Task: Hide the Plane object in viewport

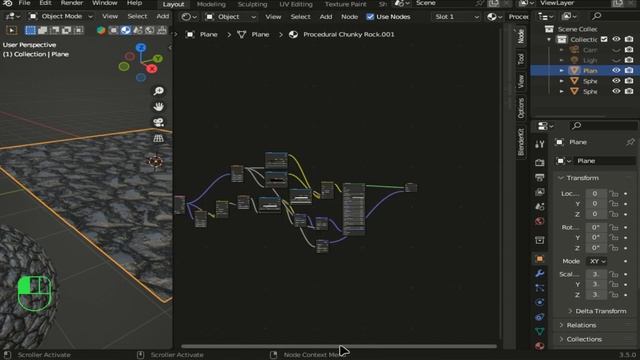Action: click(616, 70)
